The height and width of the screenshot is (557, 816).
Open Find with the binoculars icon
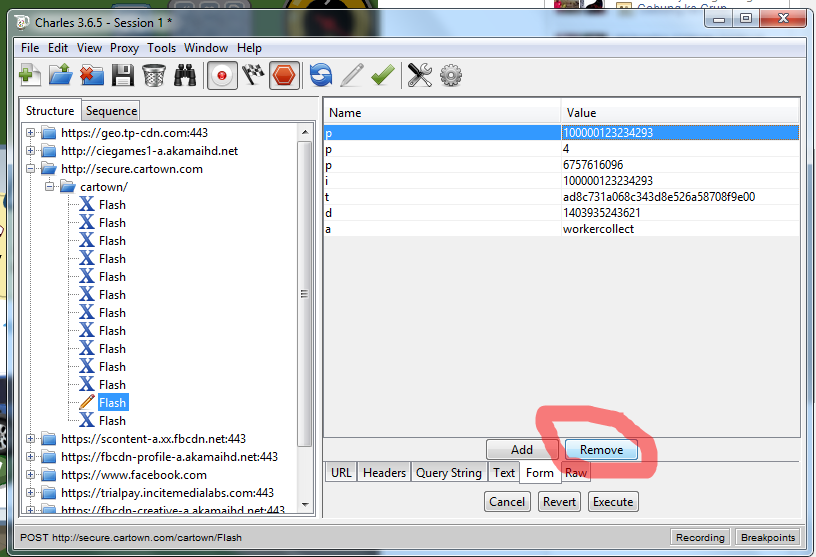[x=185, y=75]
